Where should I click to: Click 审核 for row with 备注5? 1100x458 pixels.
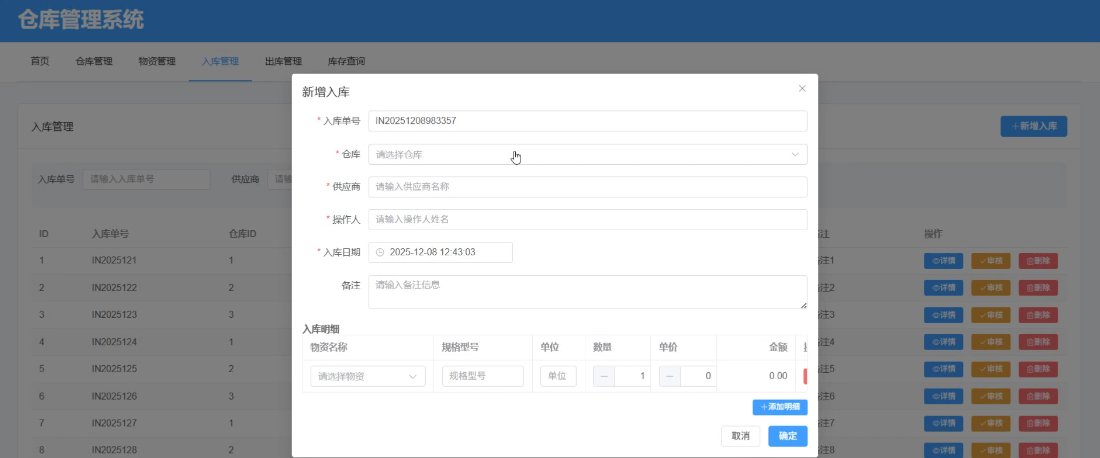pos(991,369)
